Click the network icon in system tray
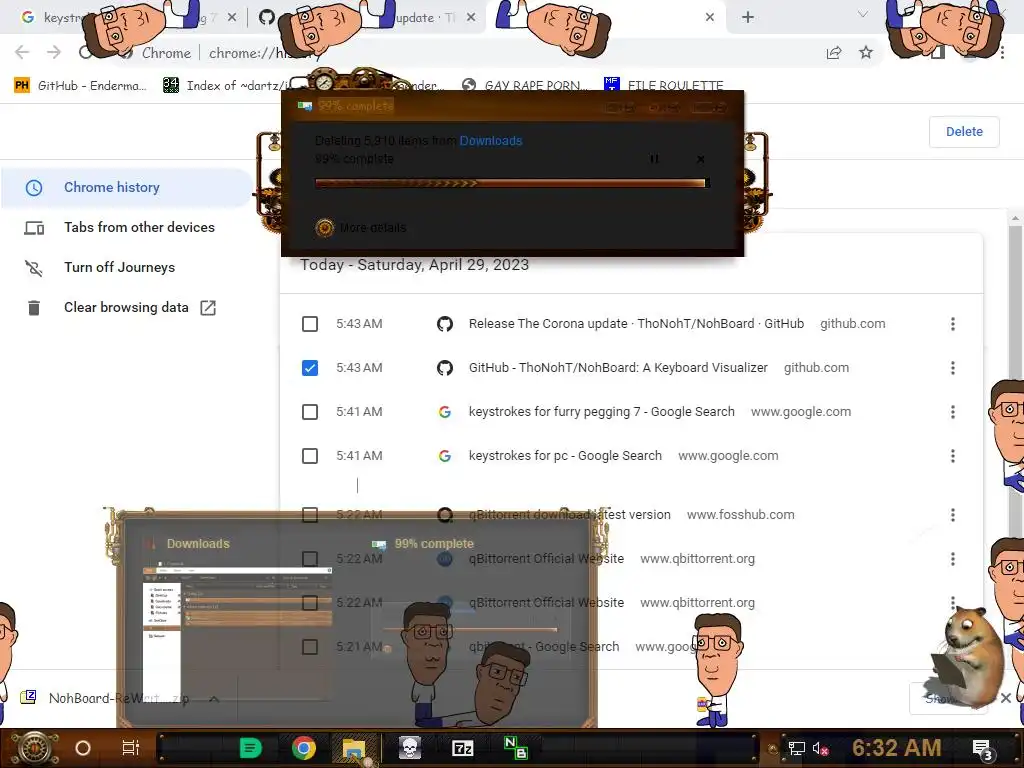Viewport: 1024px width, 768px height. [x=797, y=748]
